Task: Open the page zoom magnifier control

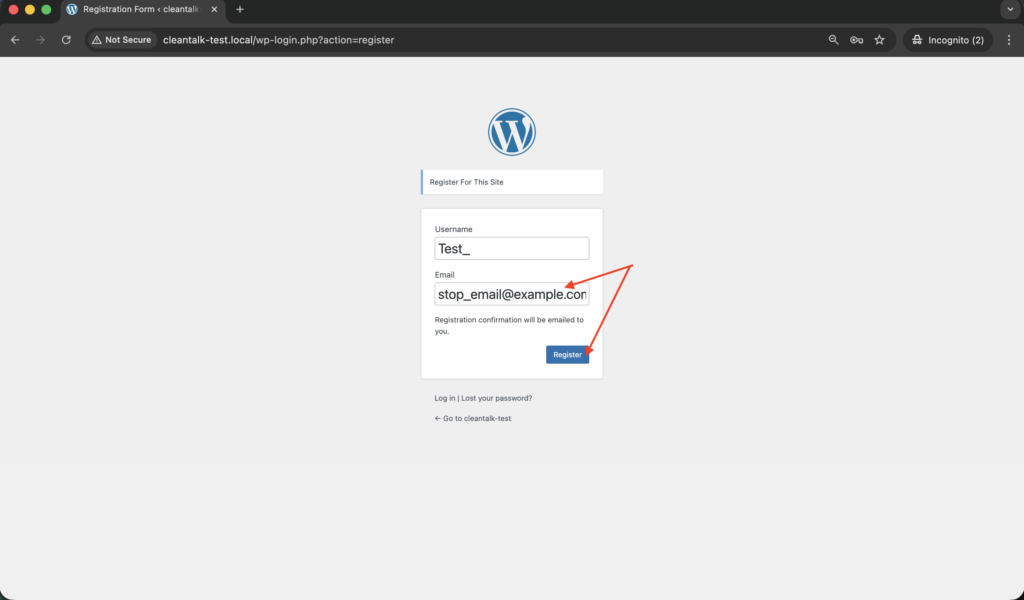Action: (833, 40)
